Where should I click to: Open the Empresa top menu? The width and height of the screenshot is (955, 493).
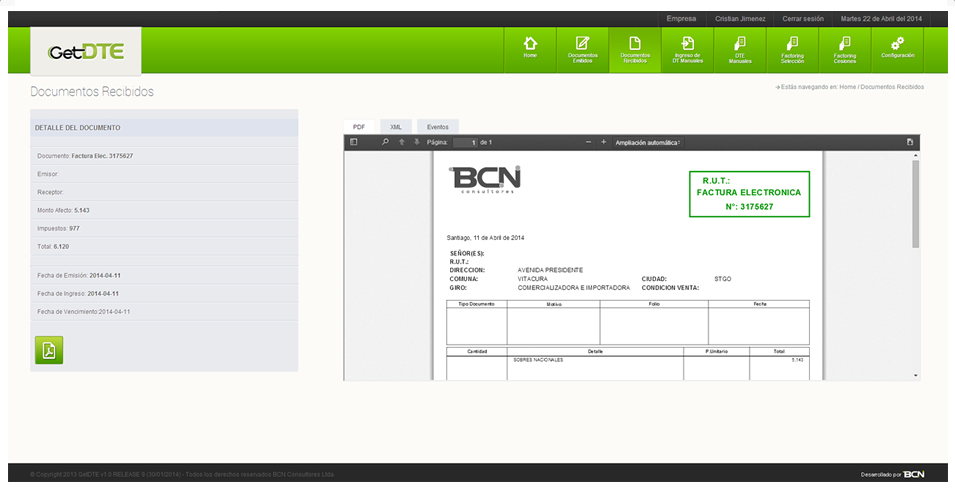pos(681,19)
